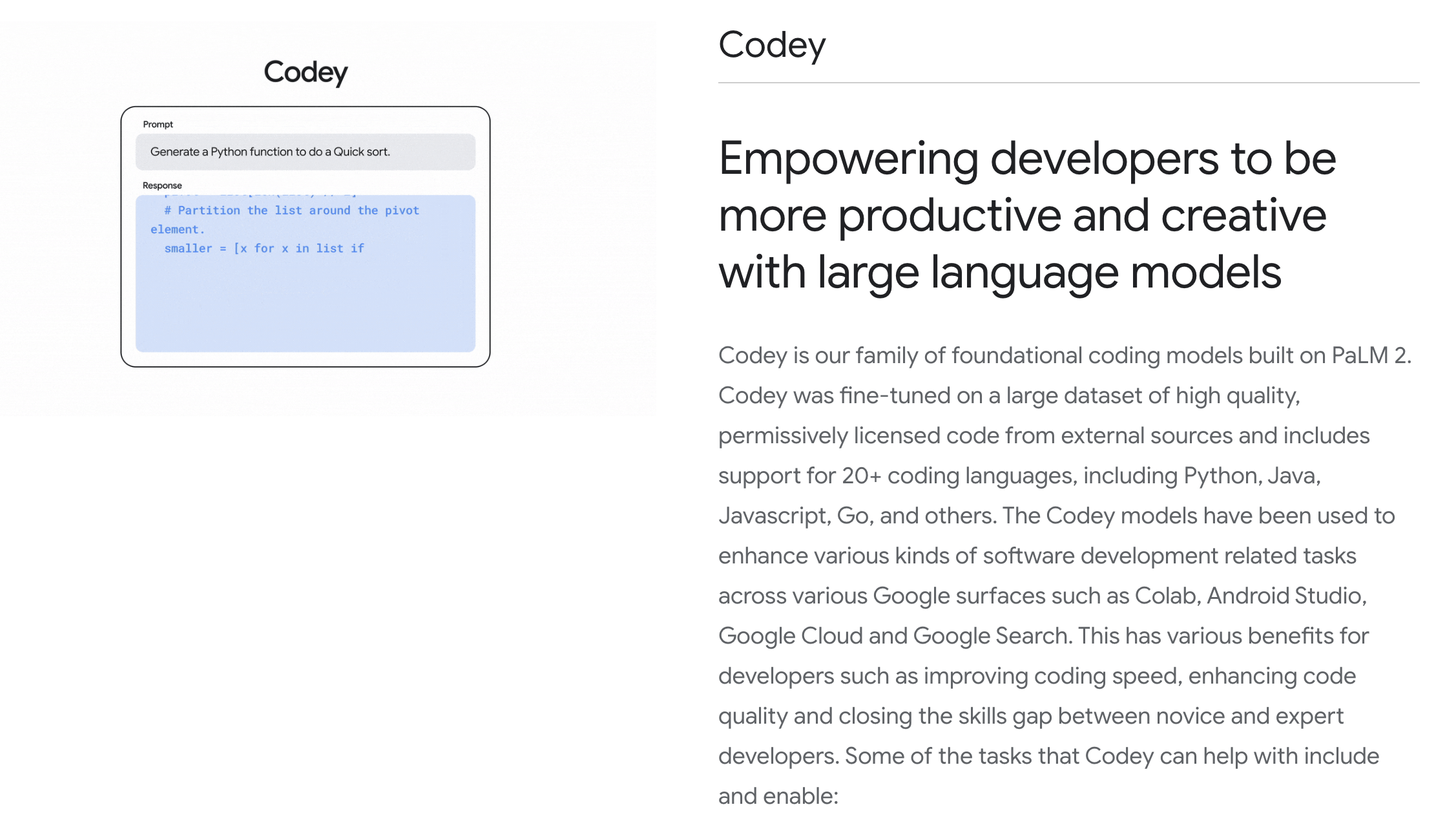This screenshot has width=1456, height=818.
Task: Click the 'support for 20+ coding languages' text line
Action: click(x=1019, y=476)
